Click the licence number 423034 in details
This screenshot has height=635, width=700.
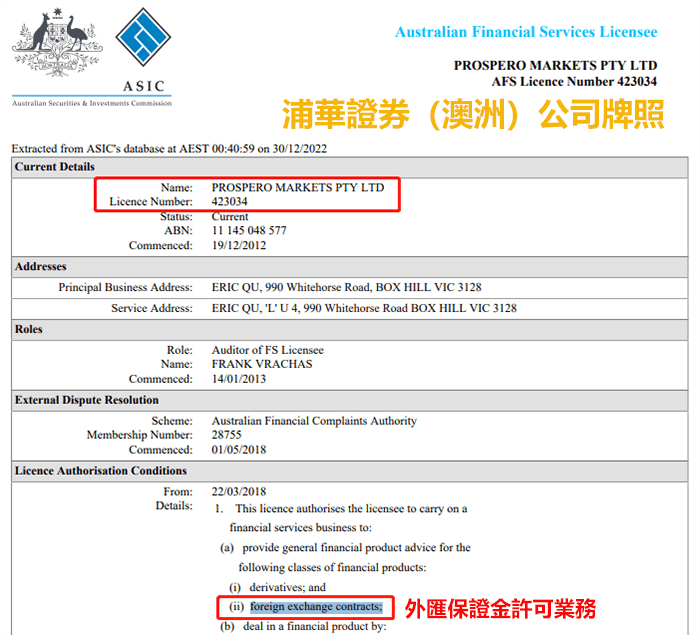point(230,201)
